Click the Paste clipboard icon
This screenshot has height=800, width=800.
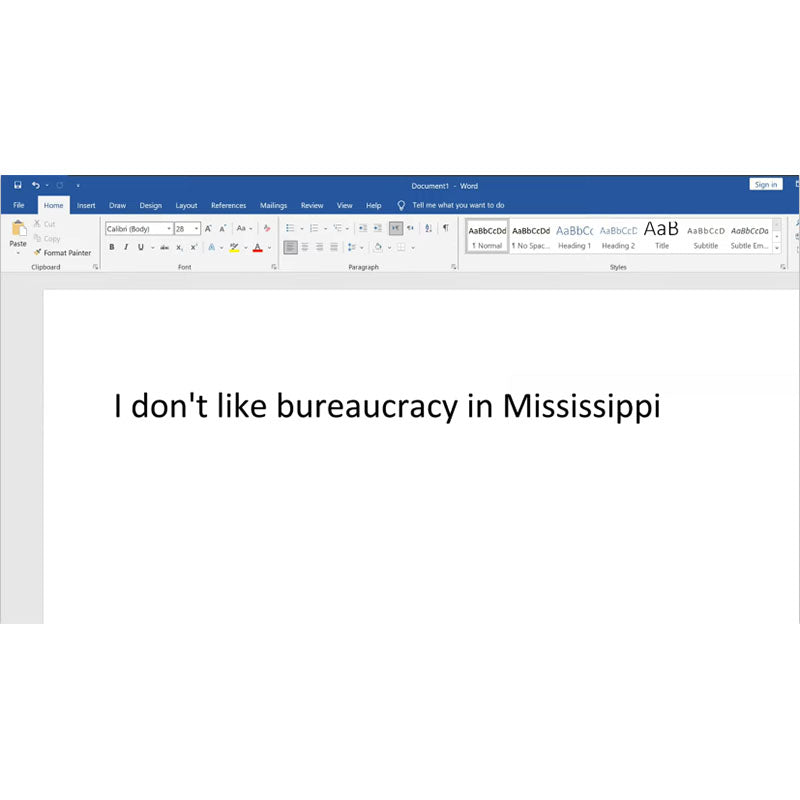click(18, 231)
